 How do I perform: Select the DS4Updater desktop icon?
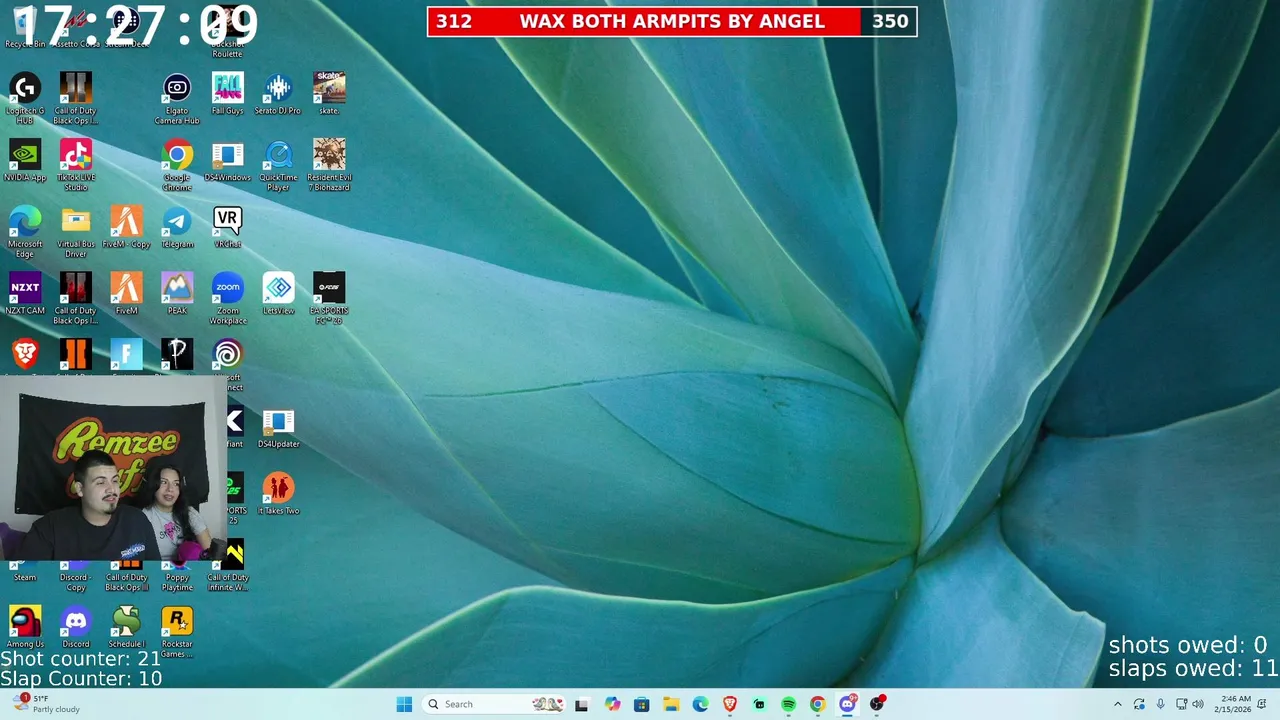click(278, 428)
